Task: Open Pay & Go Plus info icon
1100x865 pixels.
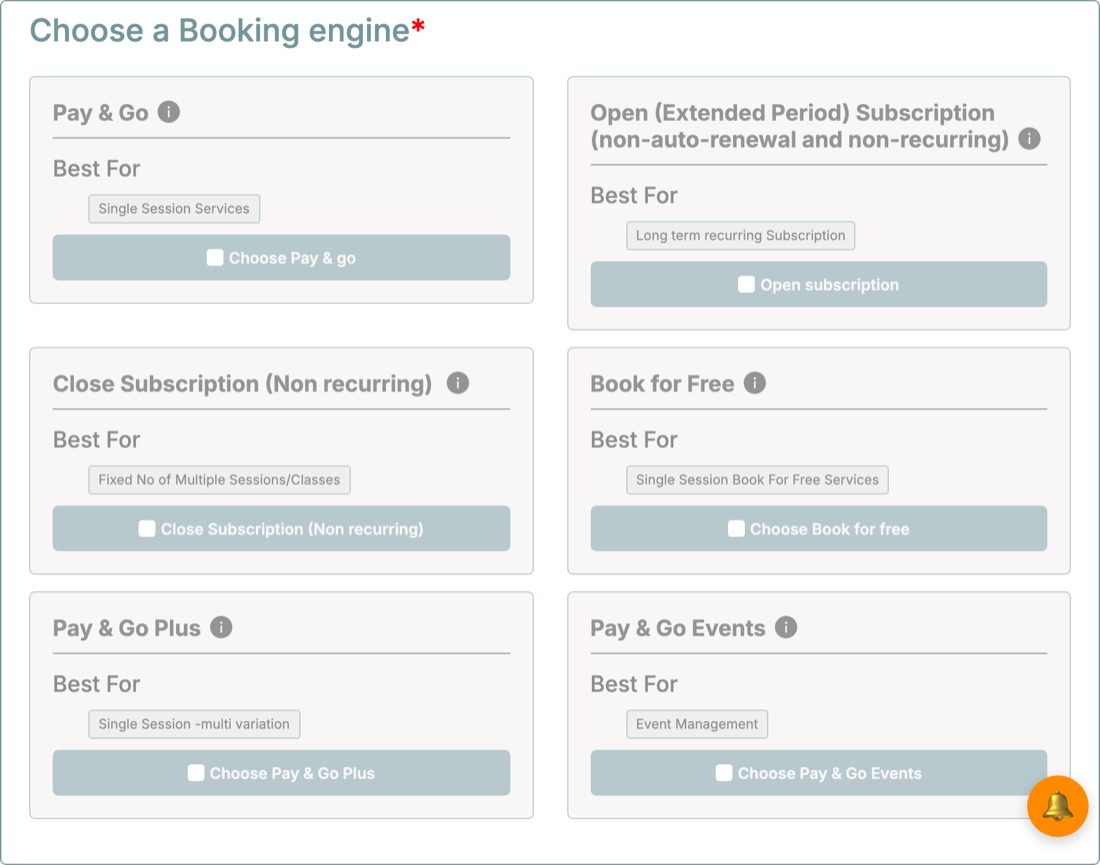Action: point(221,627)
